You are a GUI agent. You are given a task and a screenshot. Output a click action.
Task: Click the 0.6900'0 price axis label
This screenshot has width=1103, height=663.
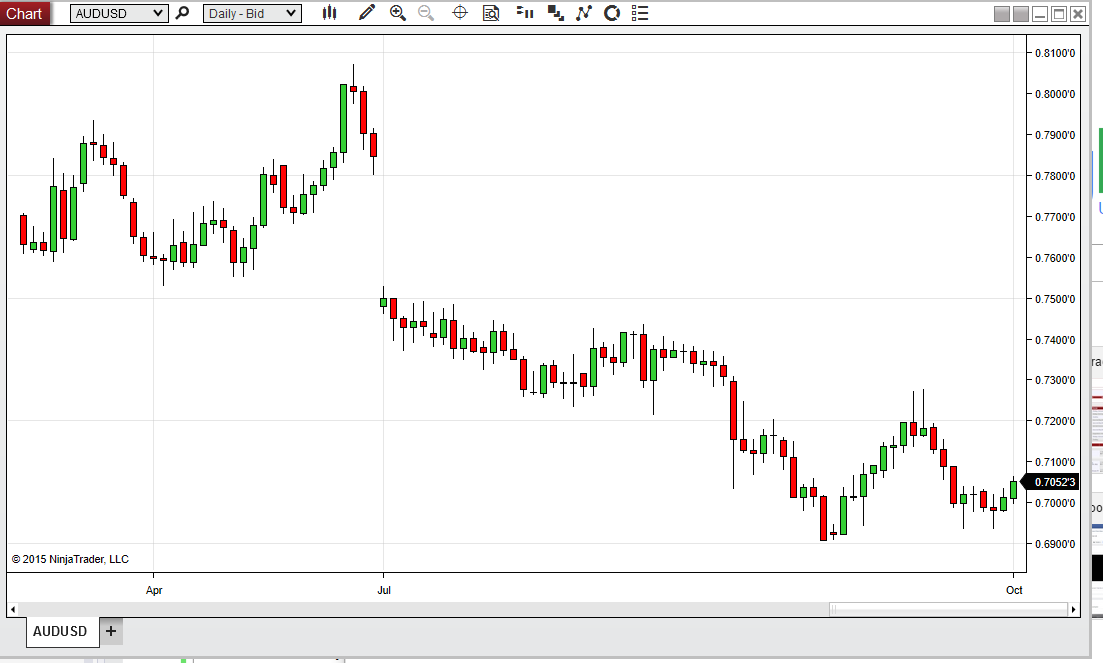(1054, 543)
